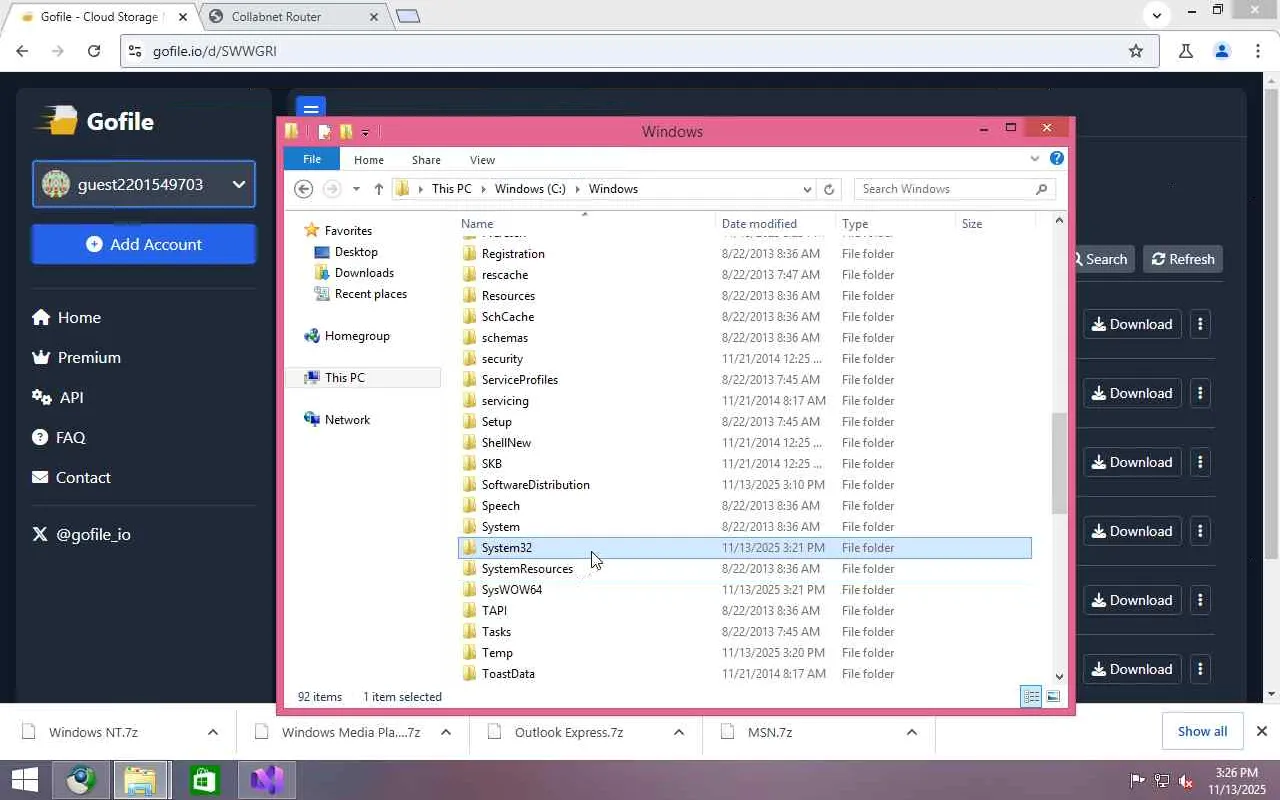Open File Explorer from the taskbar
Viewport: 1280px width, 800px height.
(140, 780)
